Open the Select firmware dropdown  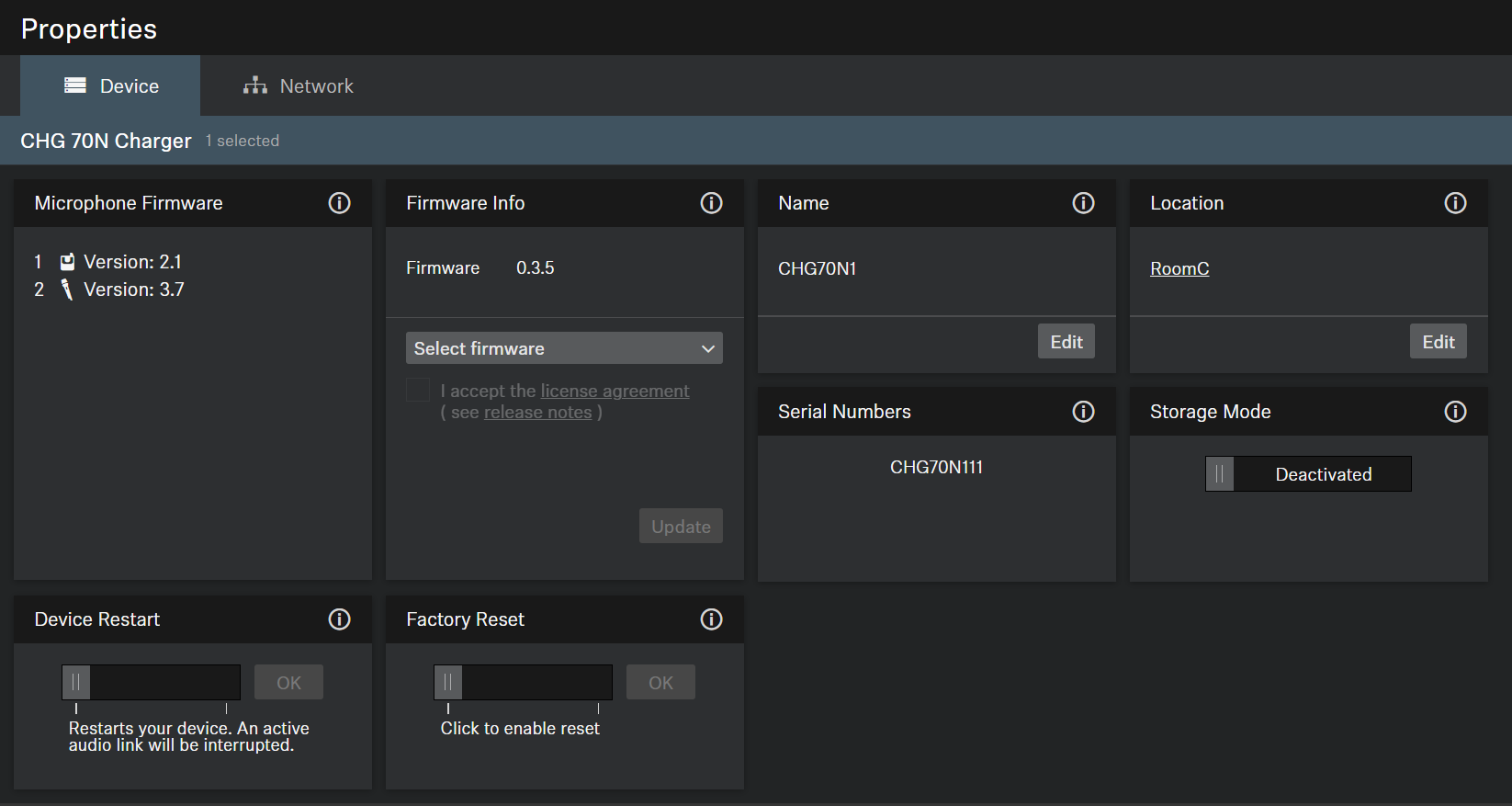564,348
